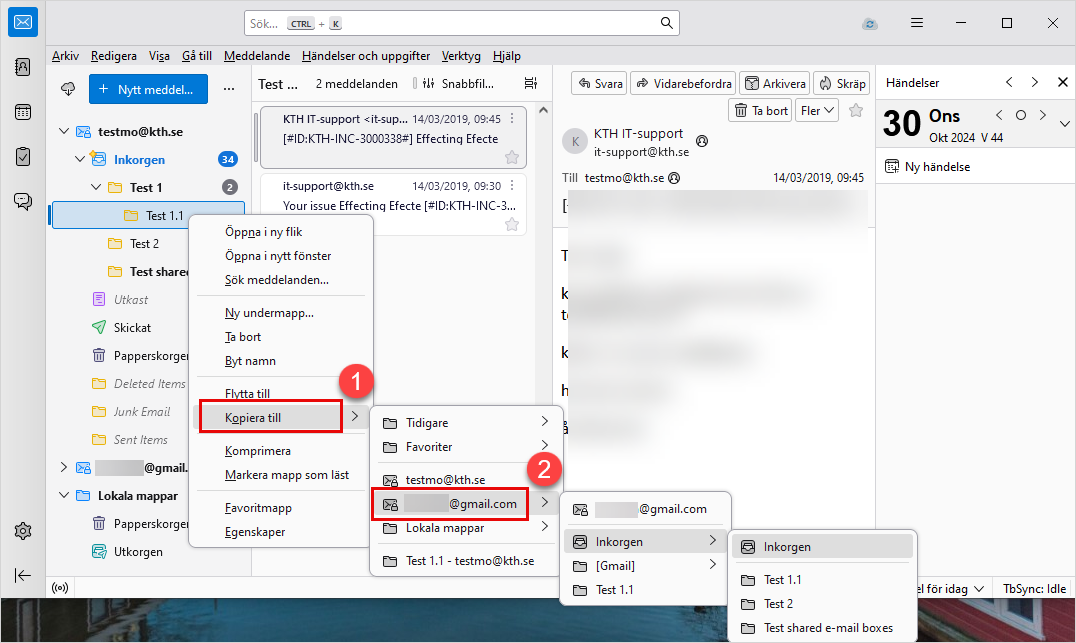1076x643 pixels.
Task: Expand the Fler actions dropdown
Action: coord(816,110)
